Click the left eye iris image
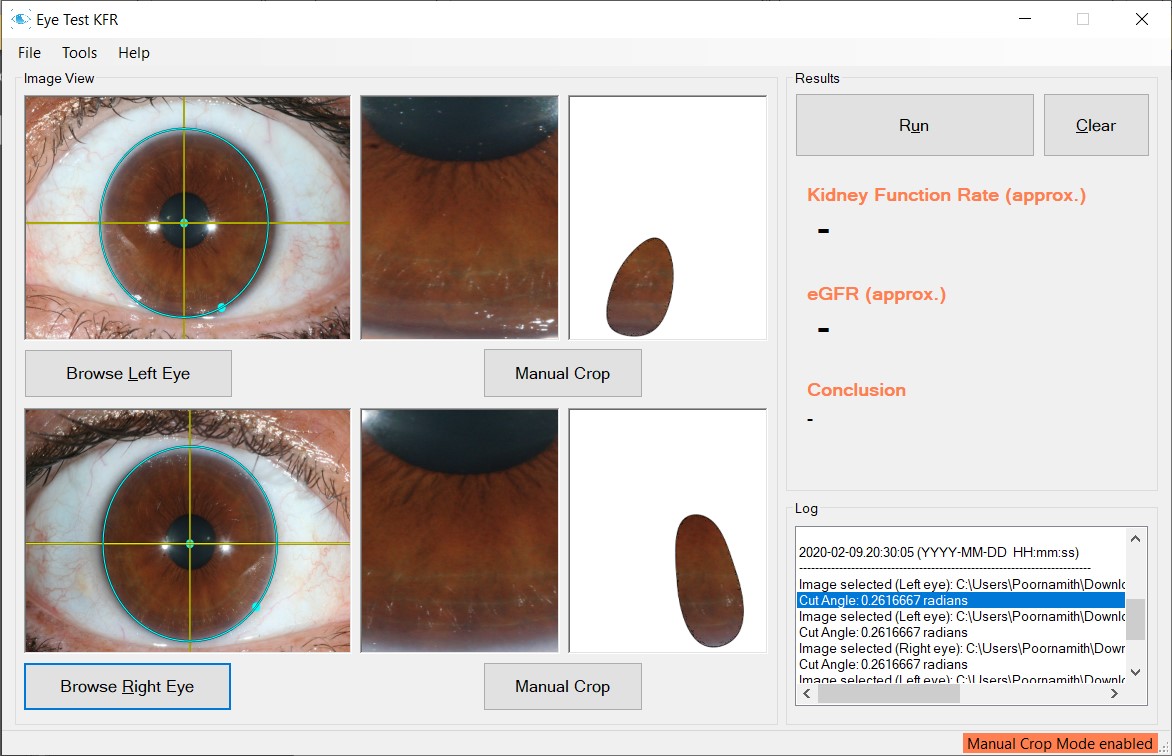This screenshot has height=756, width=1172. click(188, 218)
